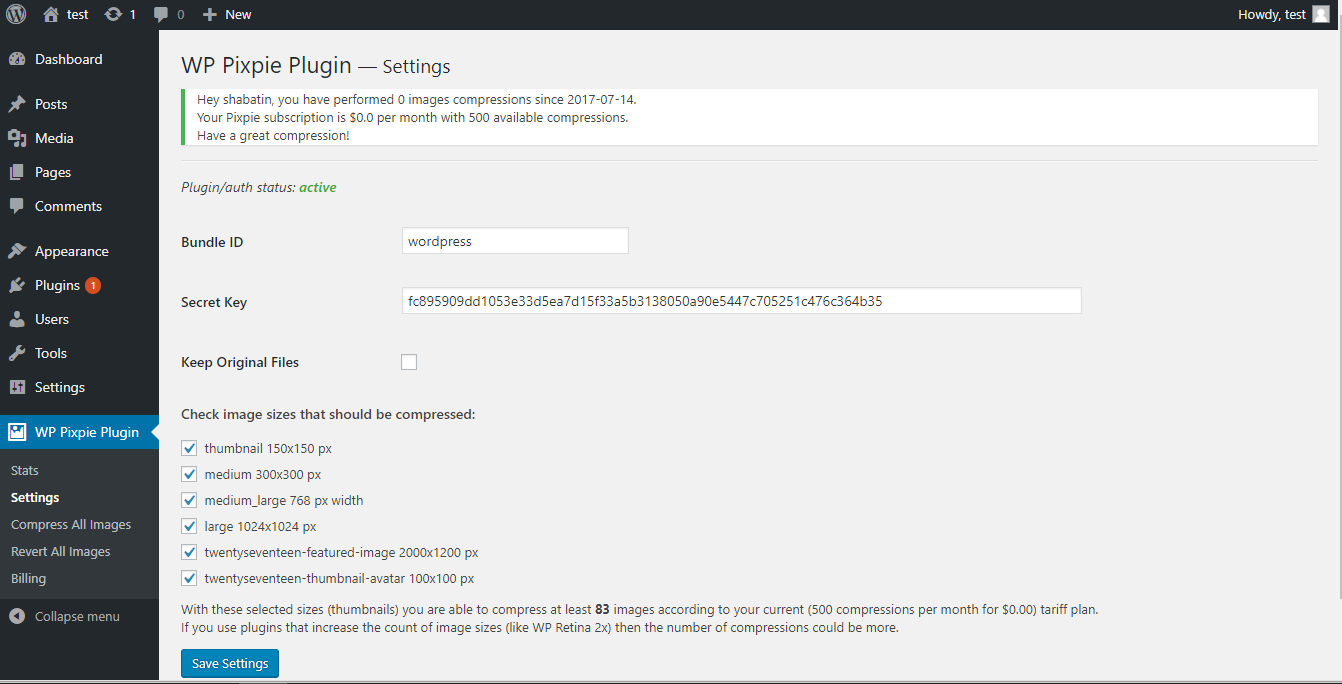Collapse the admin sidebar menu
Viewport: 1342px width, 684px height.
click(65, 616)
